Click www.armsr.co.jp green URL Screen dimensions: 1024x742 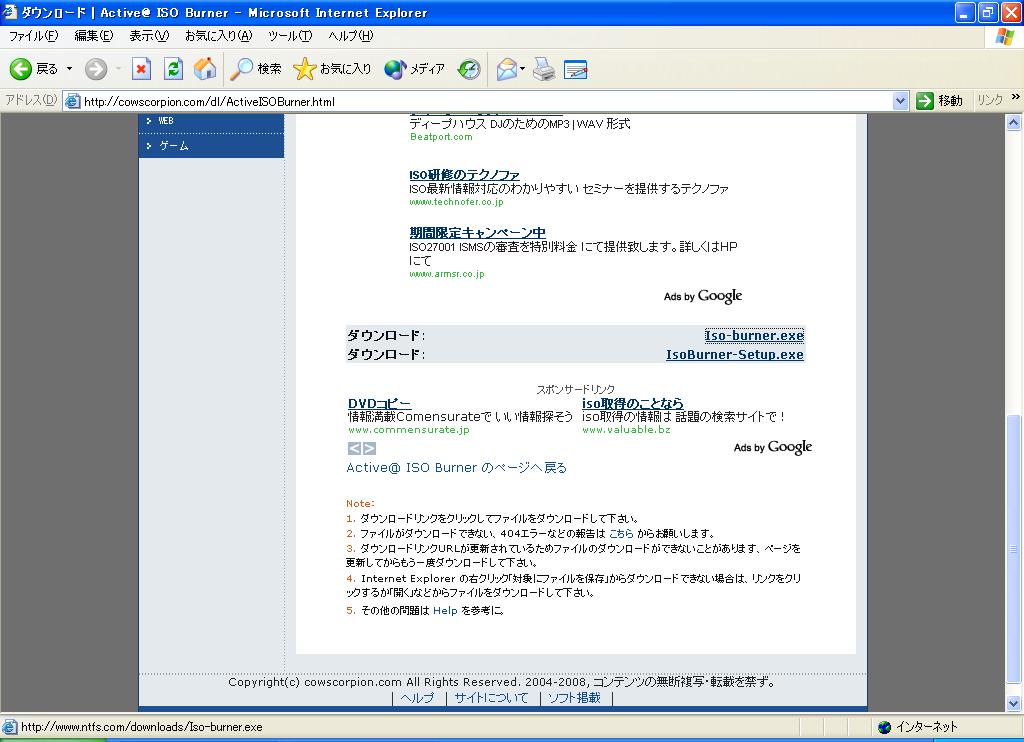pyautogui.click(x=447, y=274)
